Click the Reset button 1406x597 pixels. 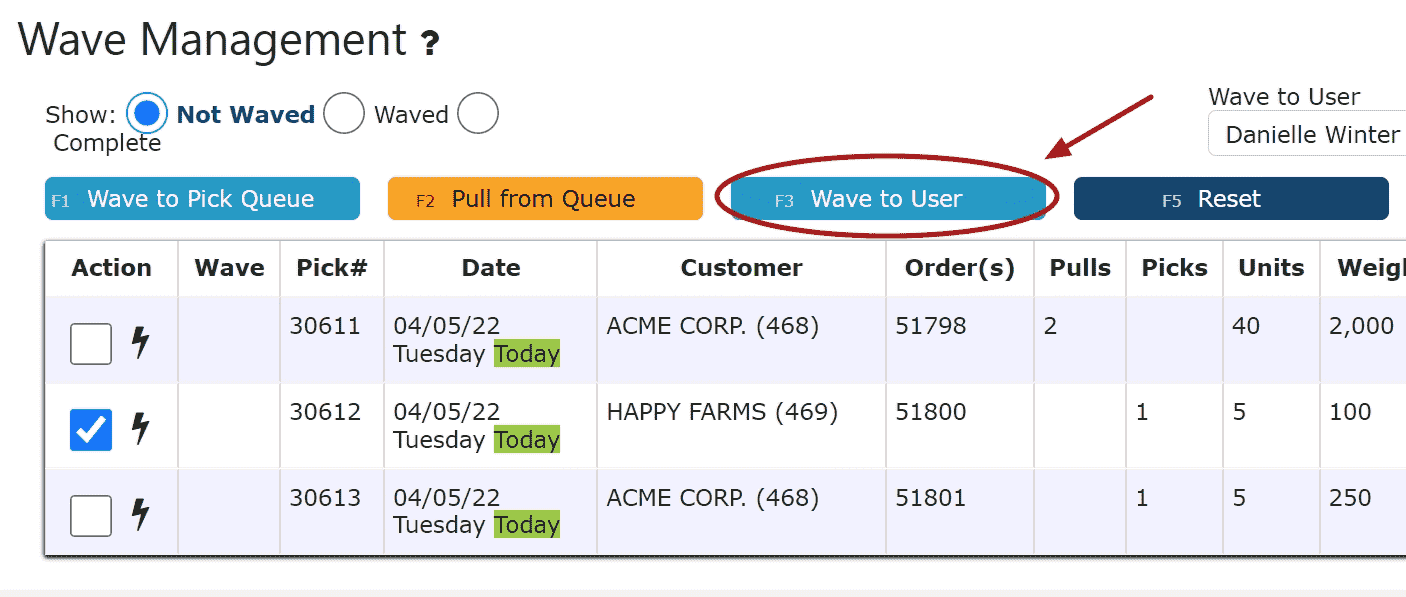point(1231,199)
